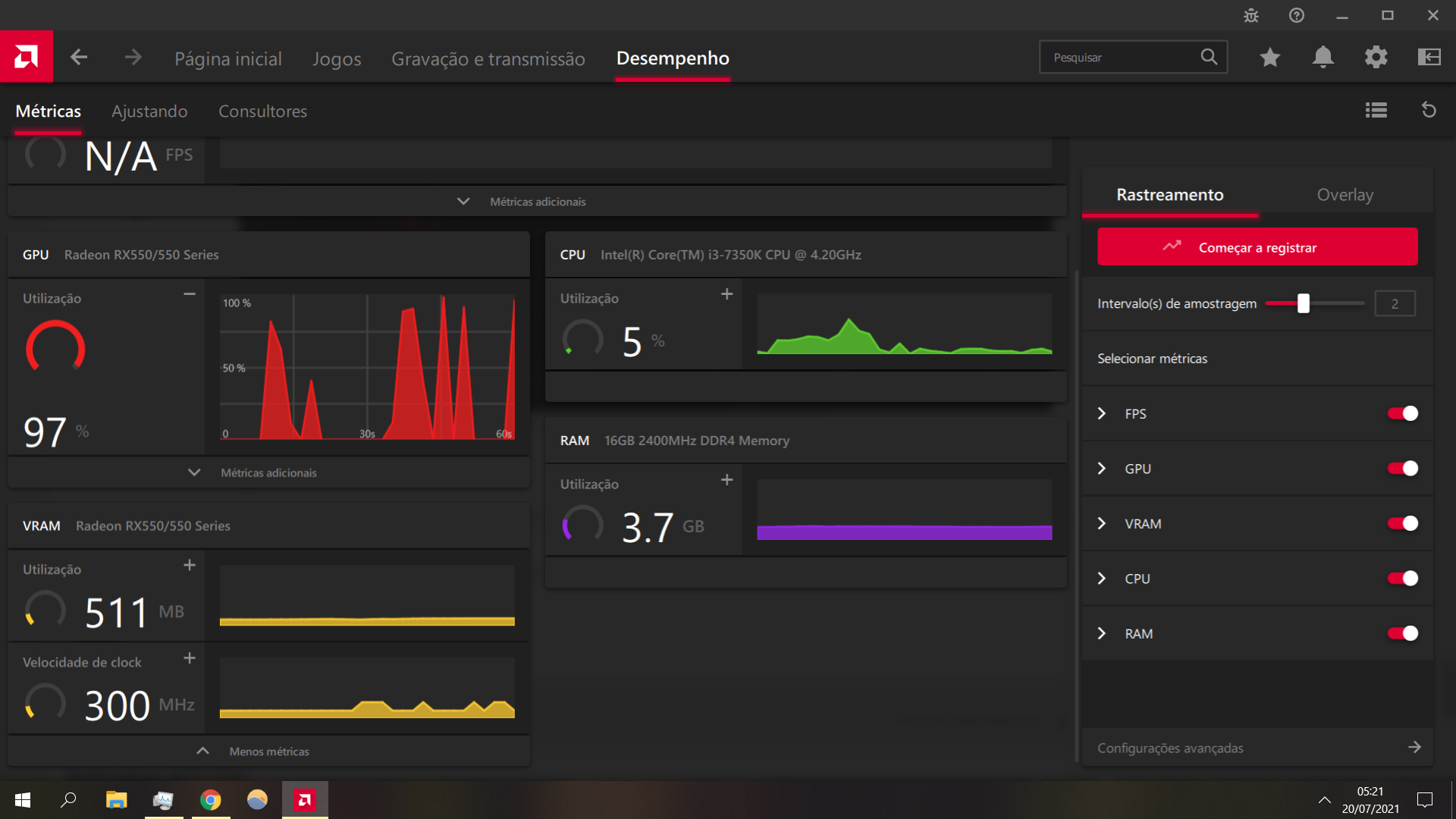This screenshot has width=1456, height=819.
Task: Open taskbar search icon
Action: tap(68, 800)
